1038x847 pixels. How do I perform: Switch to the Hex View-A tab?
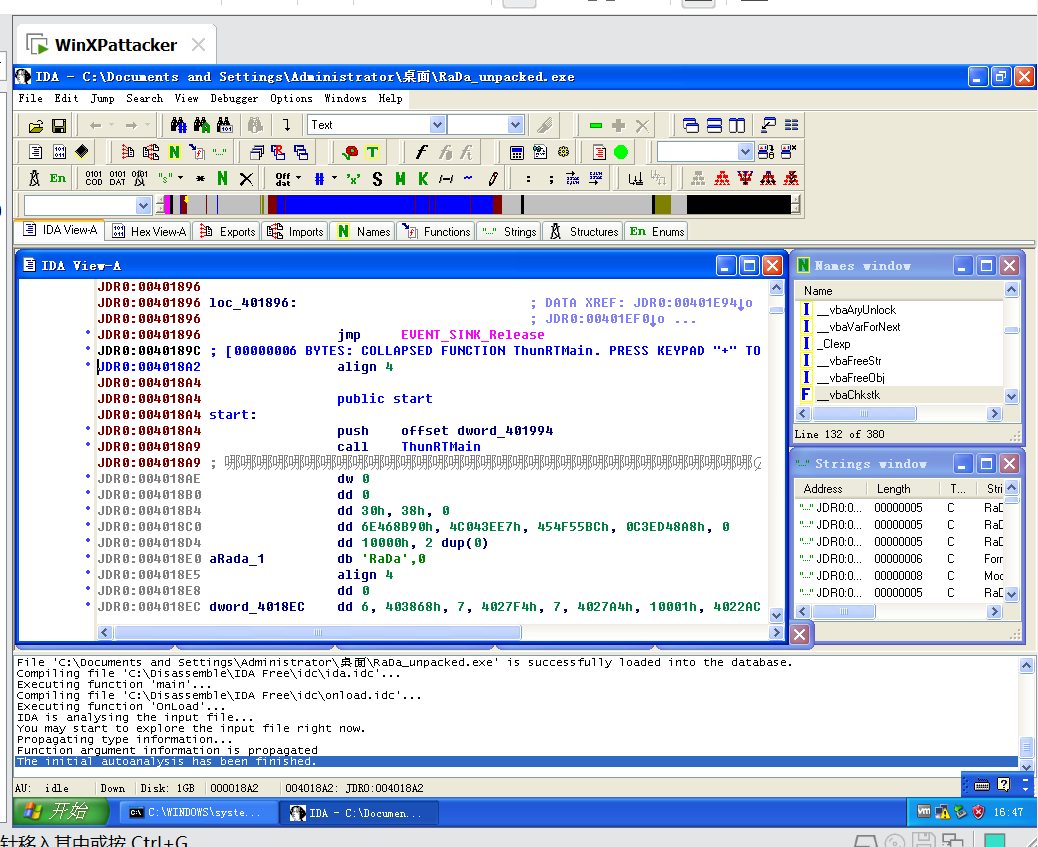(x=149, y=231)
